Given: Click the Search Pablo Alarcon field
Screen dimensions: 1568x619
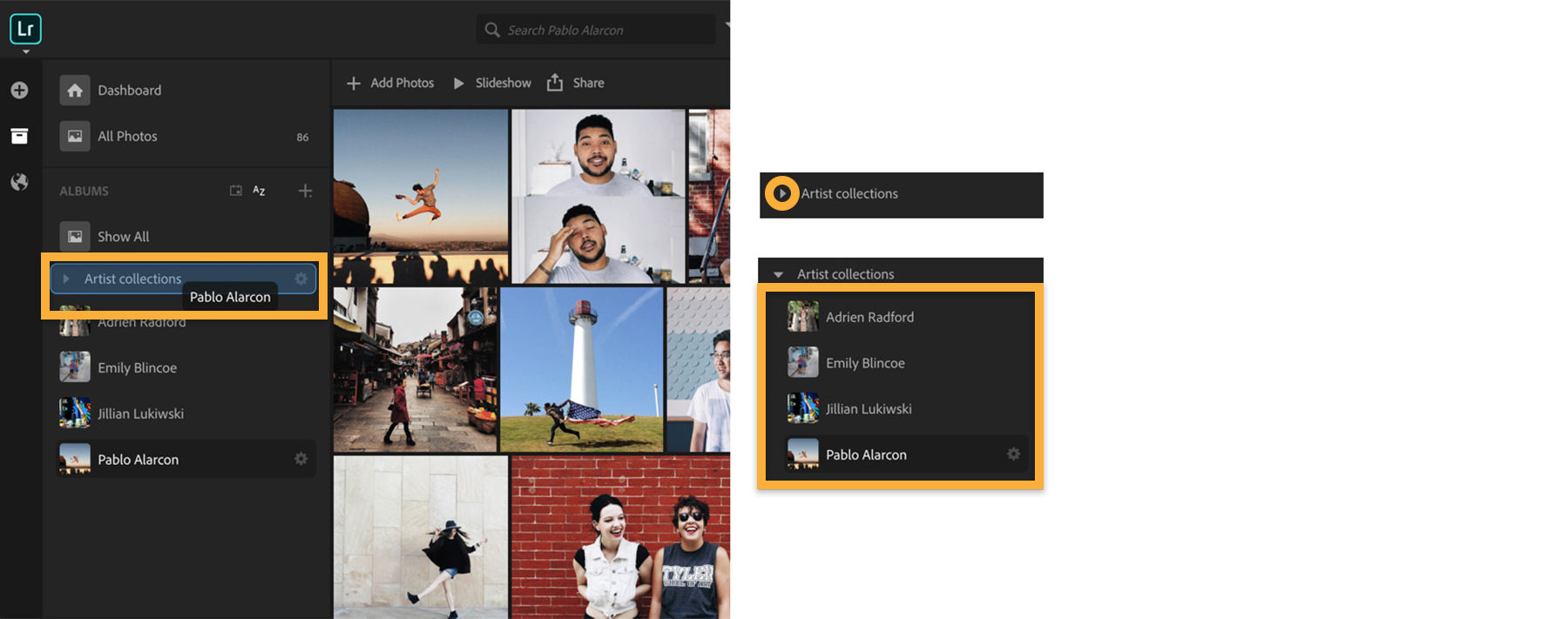Looking at the screenshot, I should point(597,30).
